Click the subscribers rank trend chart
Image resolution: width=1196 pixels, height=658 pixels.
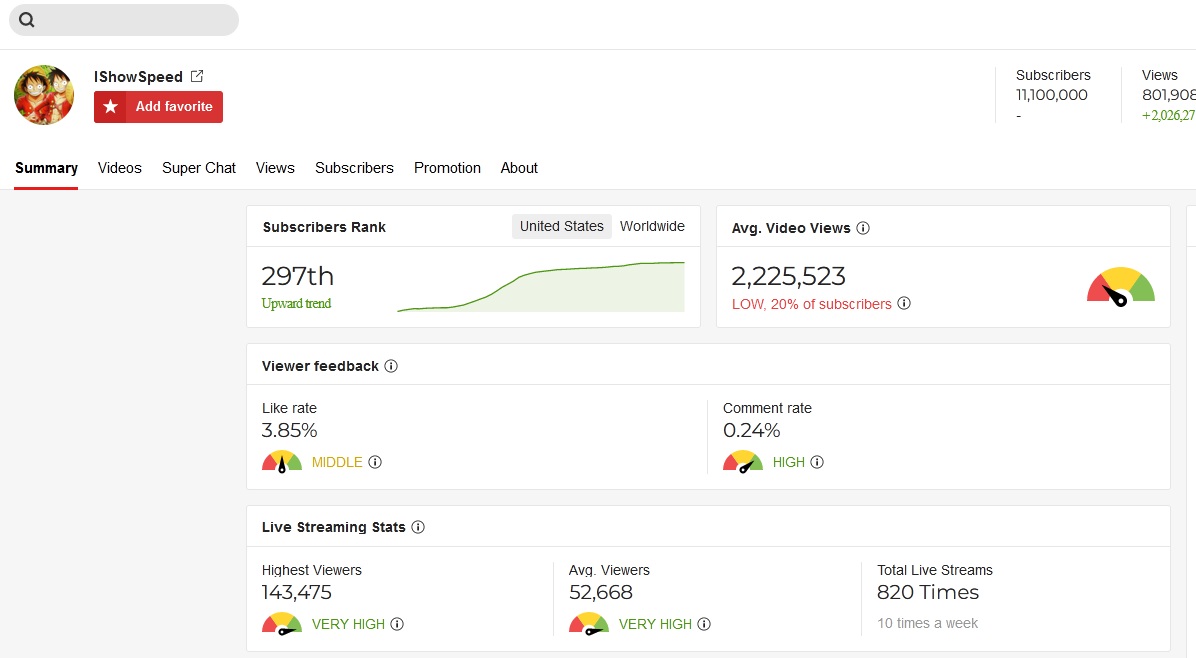click(x=541, y=287)
